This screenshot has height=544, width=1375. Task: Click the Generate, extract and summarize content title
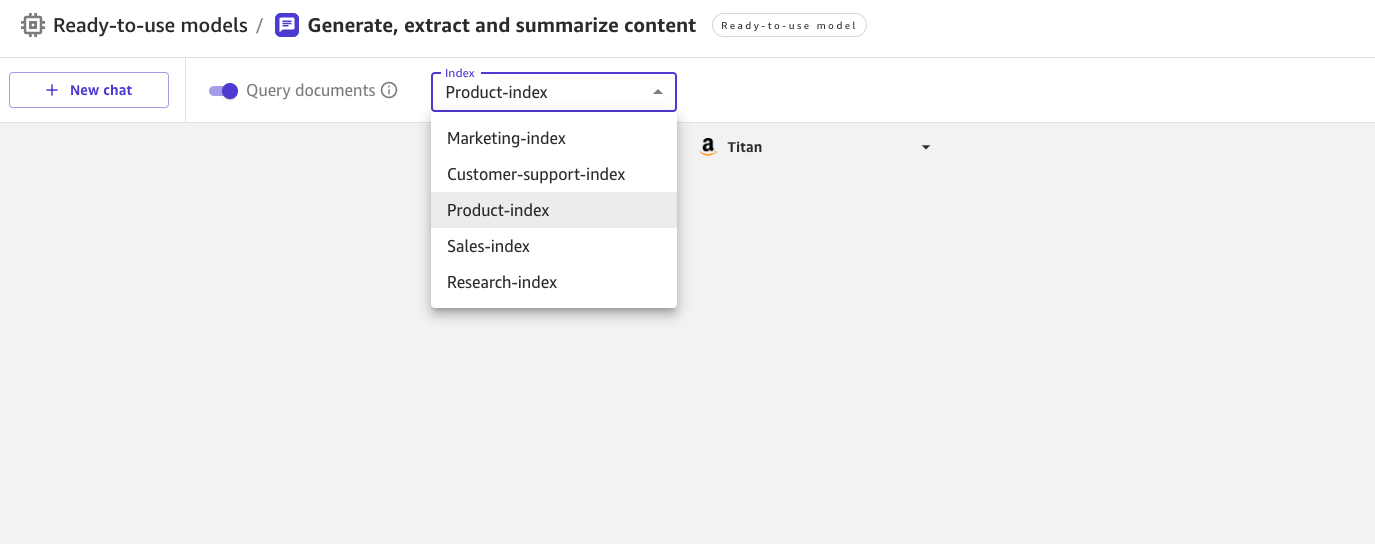(x=501, y=25)
